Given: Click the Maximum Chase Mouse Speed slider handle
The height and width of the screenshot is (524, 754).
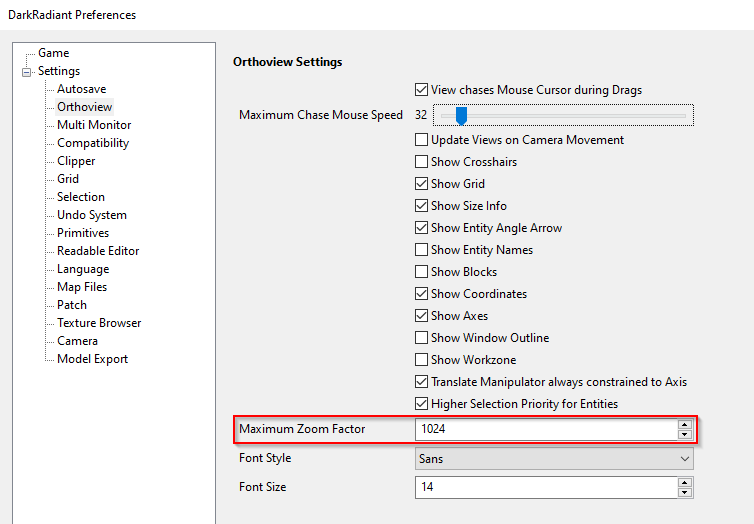Looking at the screenshot, I should pos(461,116).
